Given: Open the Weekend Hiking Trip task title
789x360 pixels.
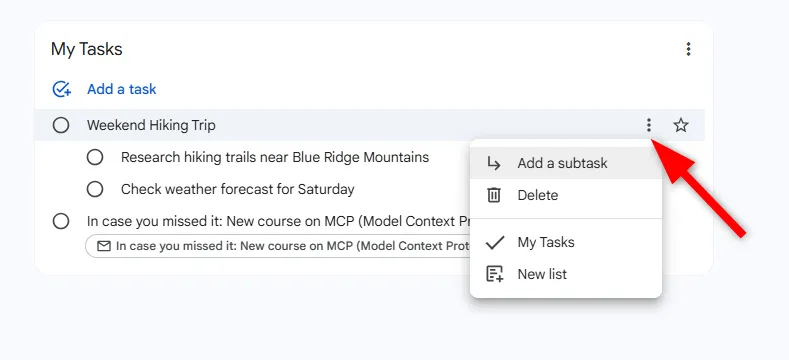Looking at the screenshot, I should [151, 125].
